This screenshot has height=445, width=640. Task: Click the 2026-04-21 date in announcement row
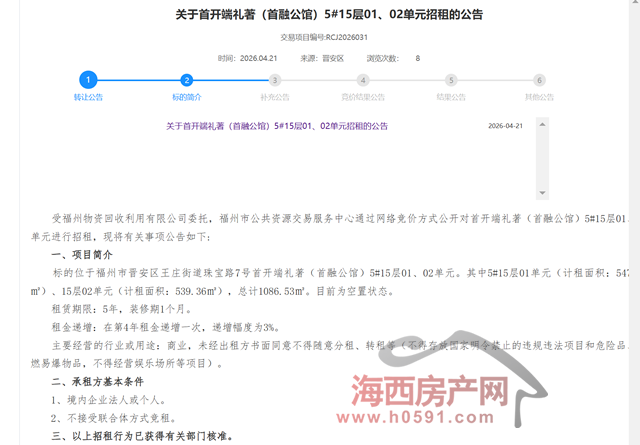tap(505, 126)
